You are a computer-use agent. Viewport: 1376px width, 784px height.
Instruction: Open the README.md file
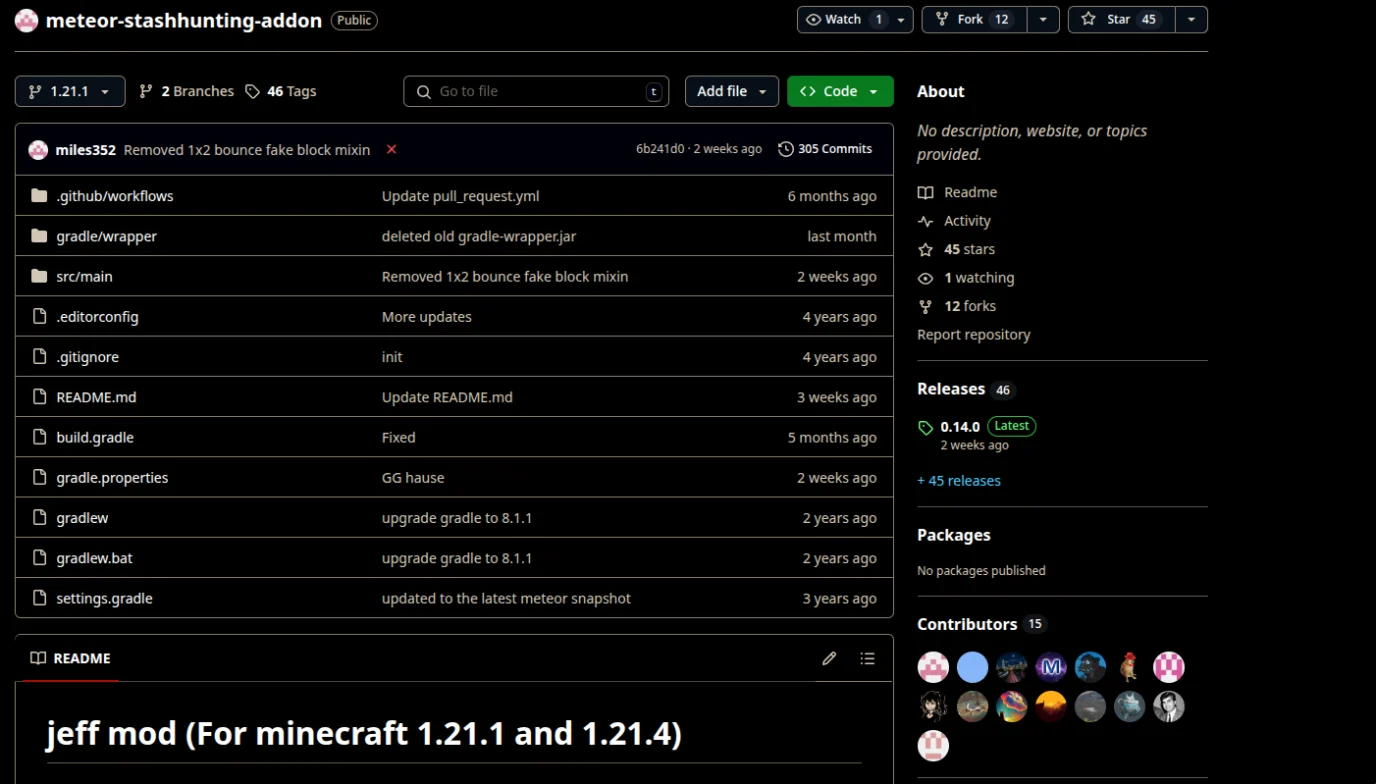point(96,397)
